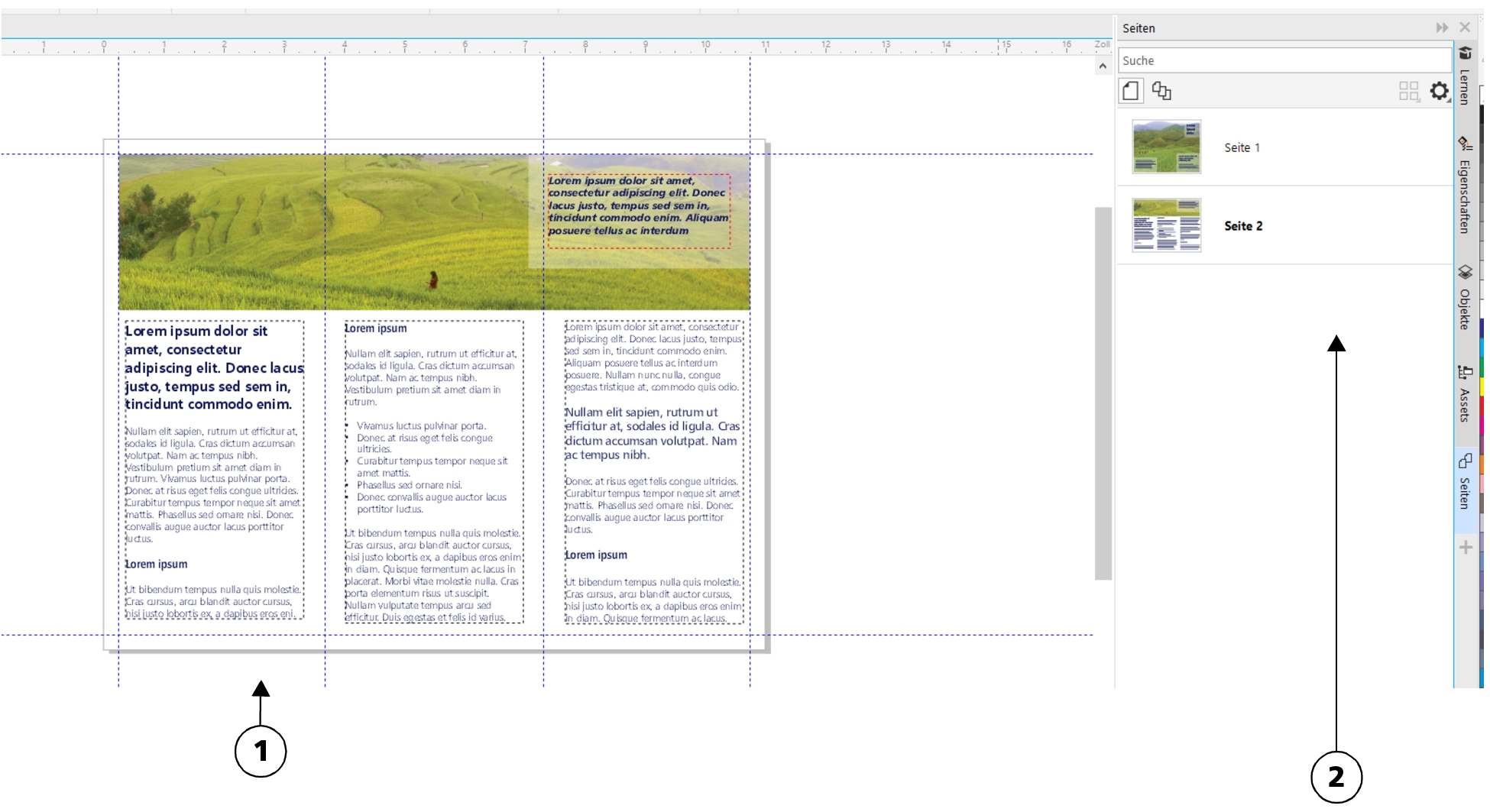Click the Seiten docker tab icon
The image size is (1490, 812).
1465,461
